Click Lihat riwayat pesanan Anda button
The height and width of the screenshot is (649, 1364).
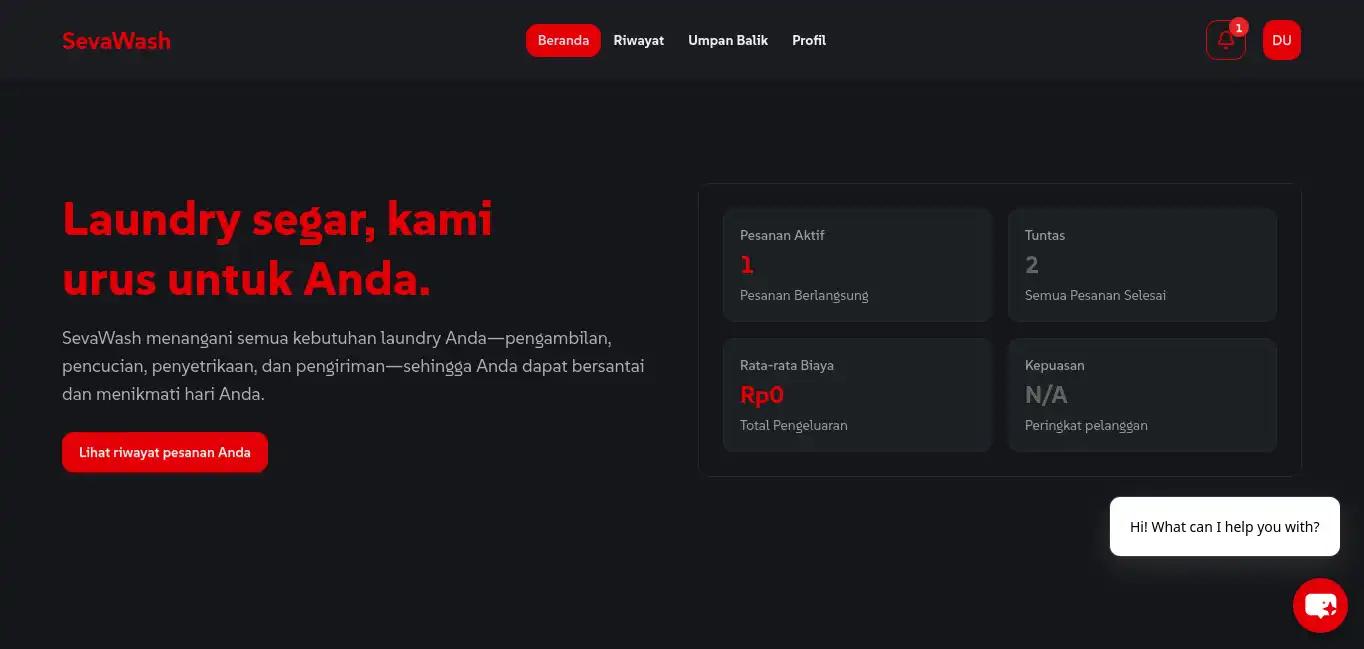click(165, 452)
